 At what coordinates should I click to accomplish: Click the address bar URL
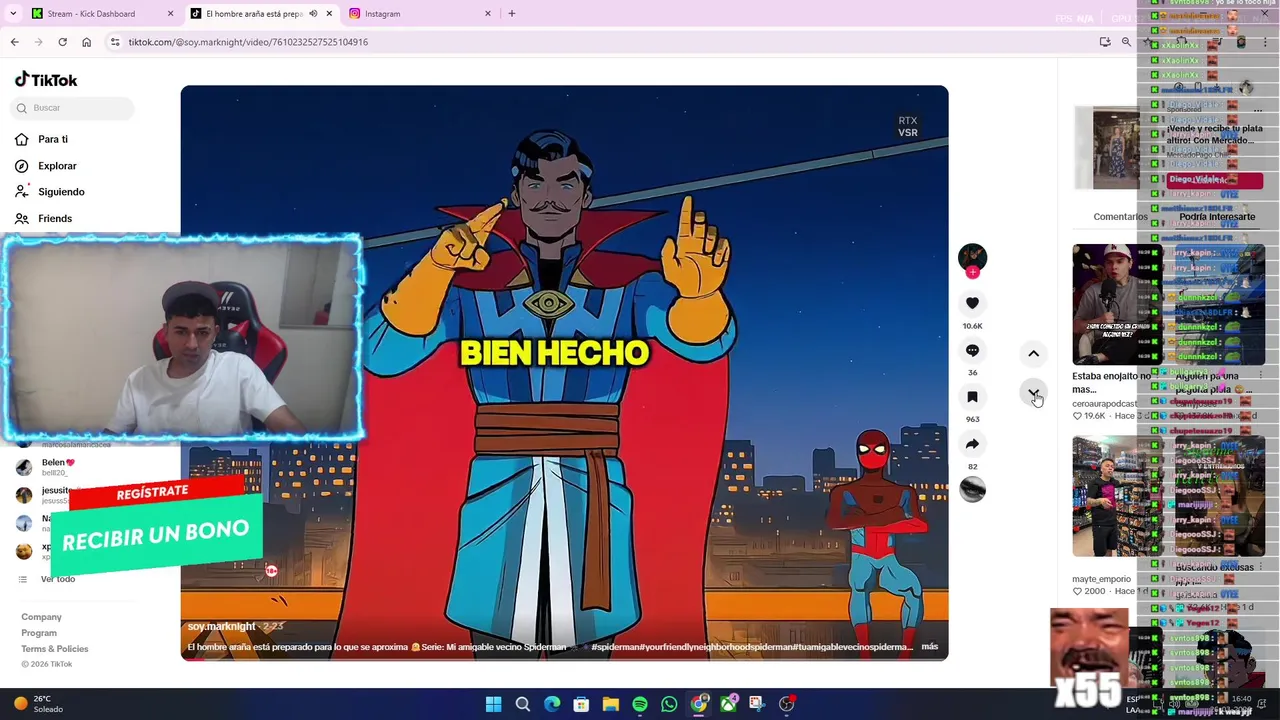click(248, 42)
